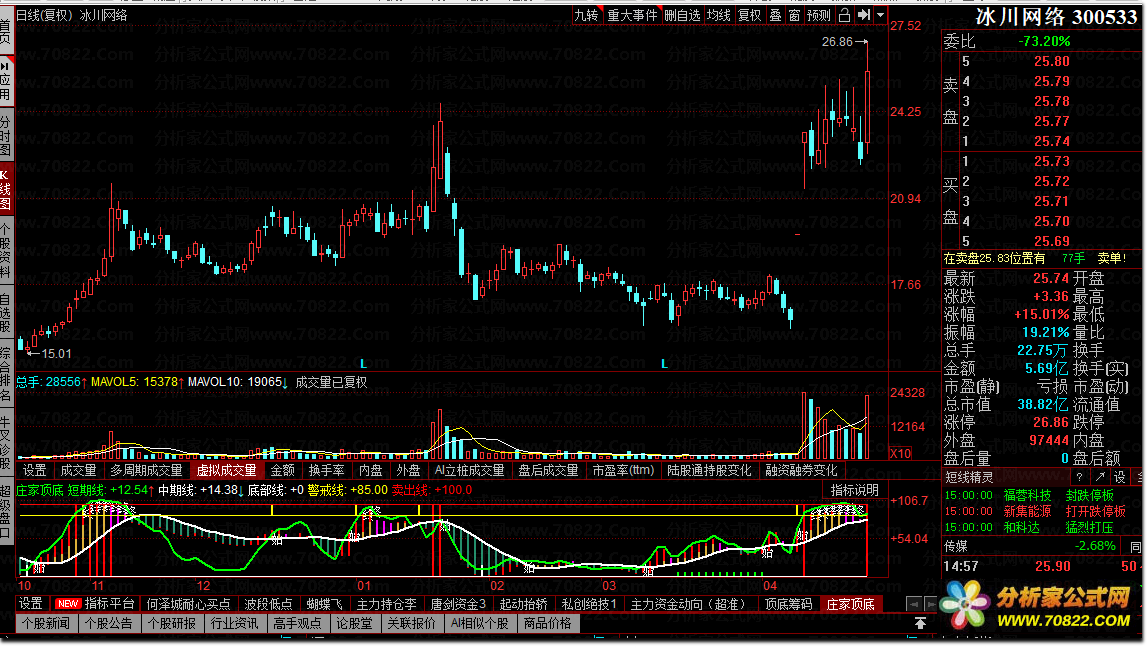
Task: Click the X10 volume scale label
Action: 901,453
